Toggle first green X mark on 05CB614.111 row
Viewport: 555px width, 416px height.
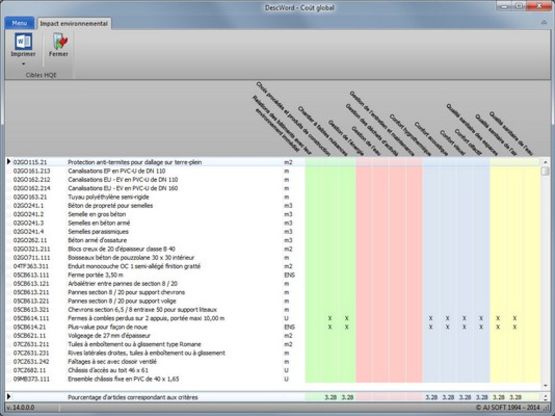(x=330, y=318)
